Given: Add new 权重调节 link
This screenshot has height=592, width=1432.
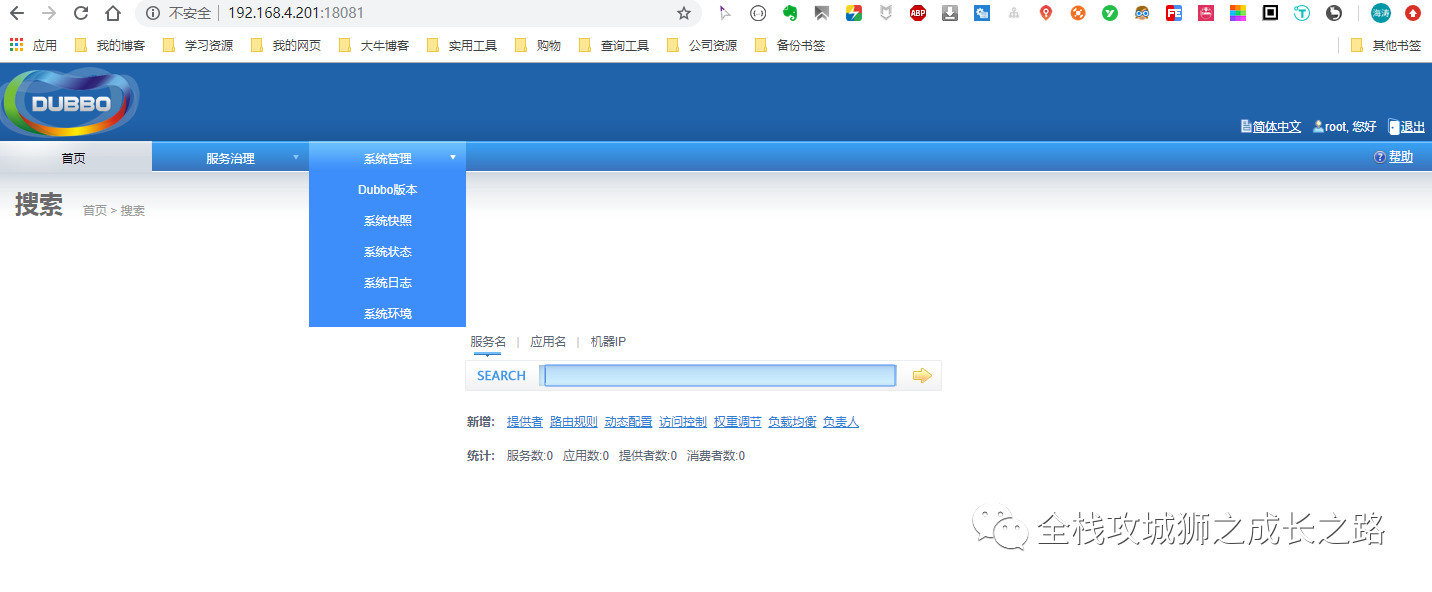Looking at the screenshot, I should [x=738, y=422].
